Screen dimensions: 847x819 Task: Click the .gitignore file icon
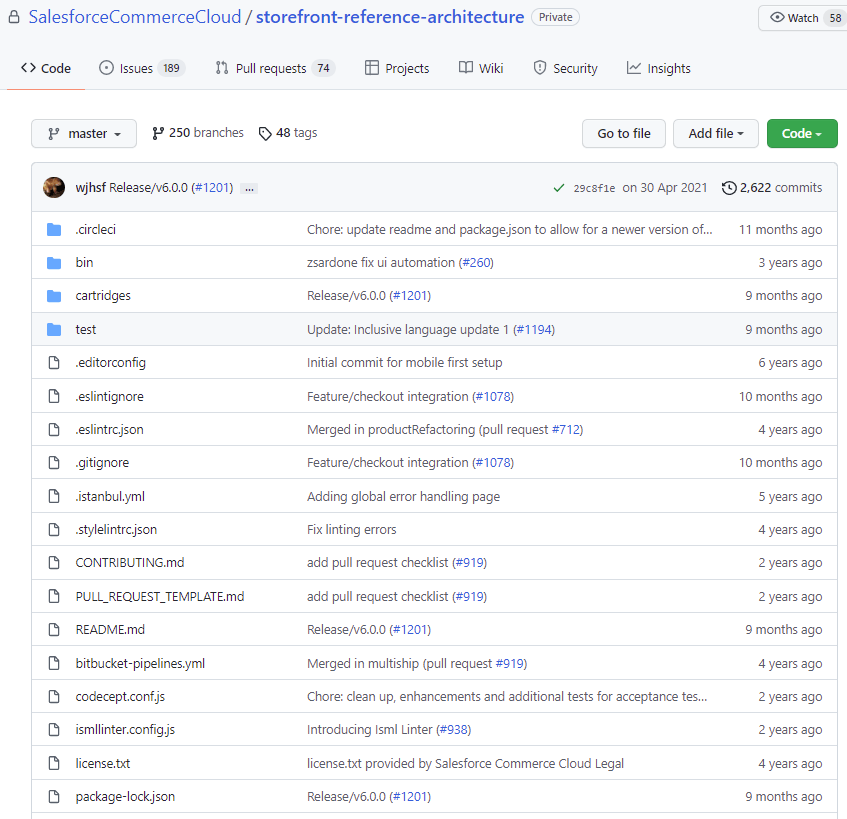click(54, 462)
